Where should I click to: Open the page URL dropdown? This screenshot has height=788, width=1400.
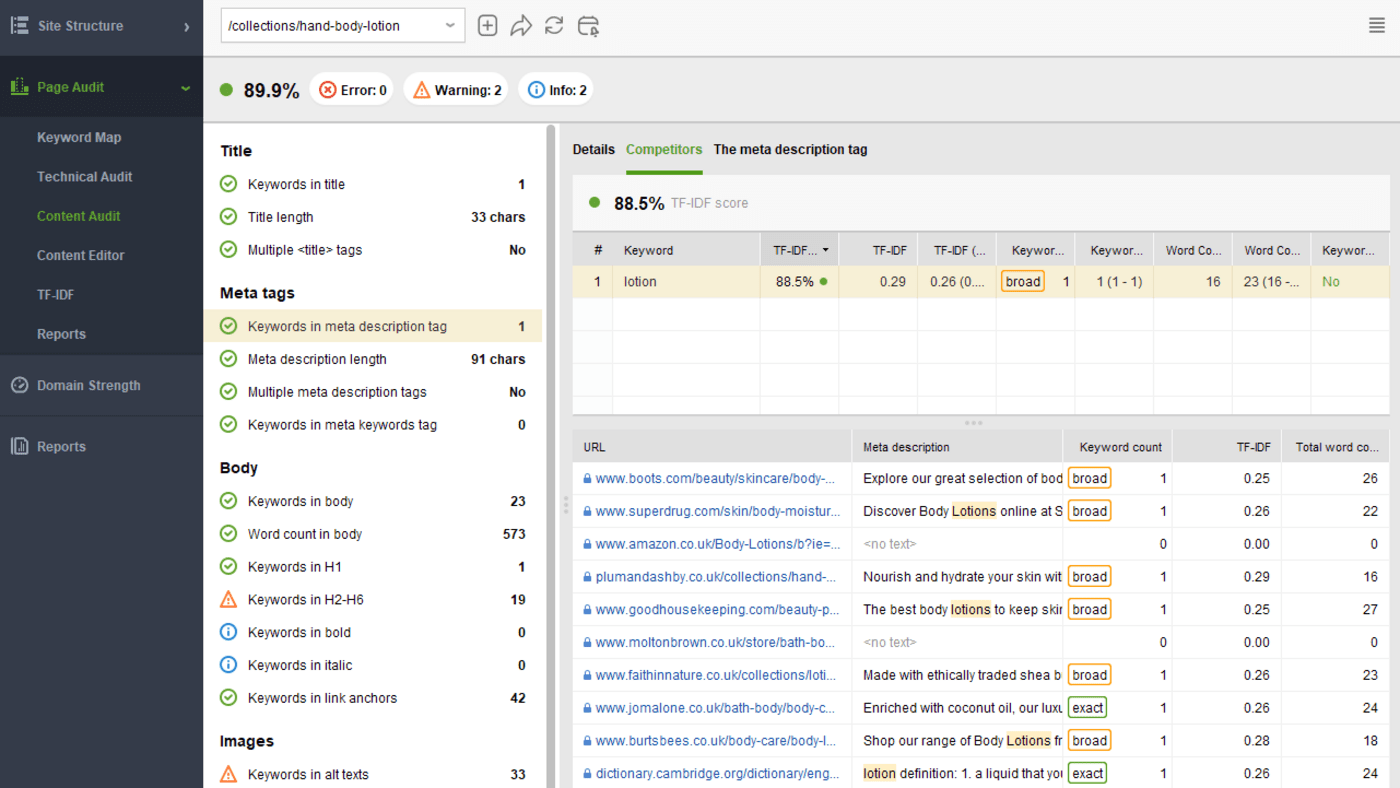[450, 25]
